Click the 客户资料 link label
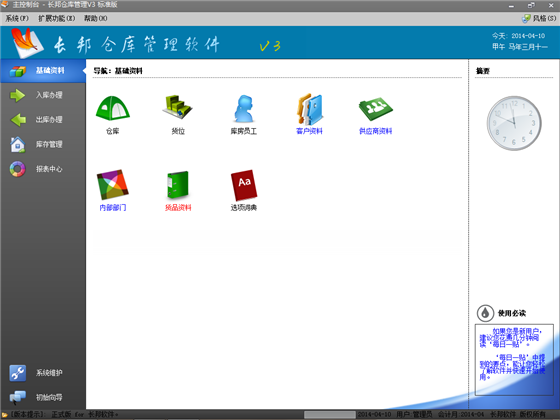 click(309, 131)
